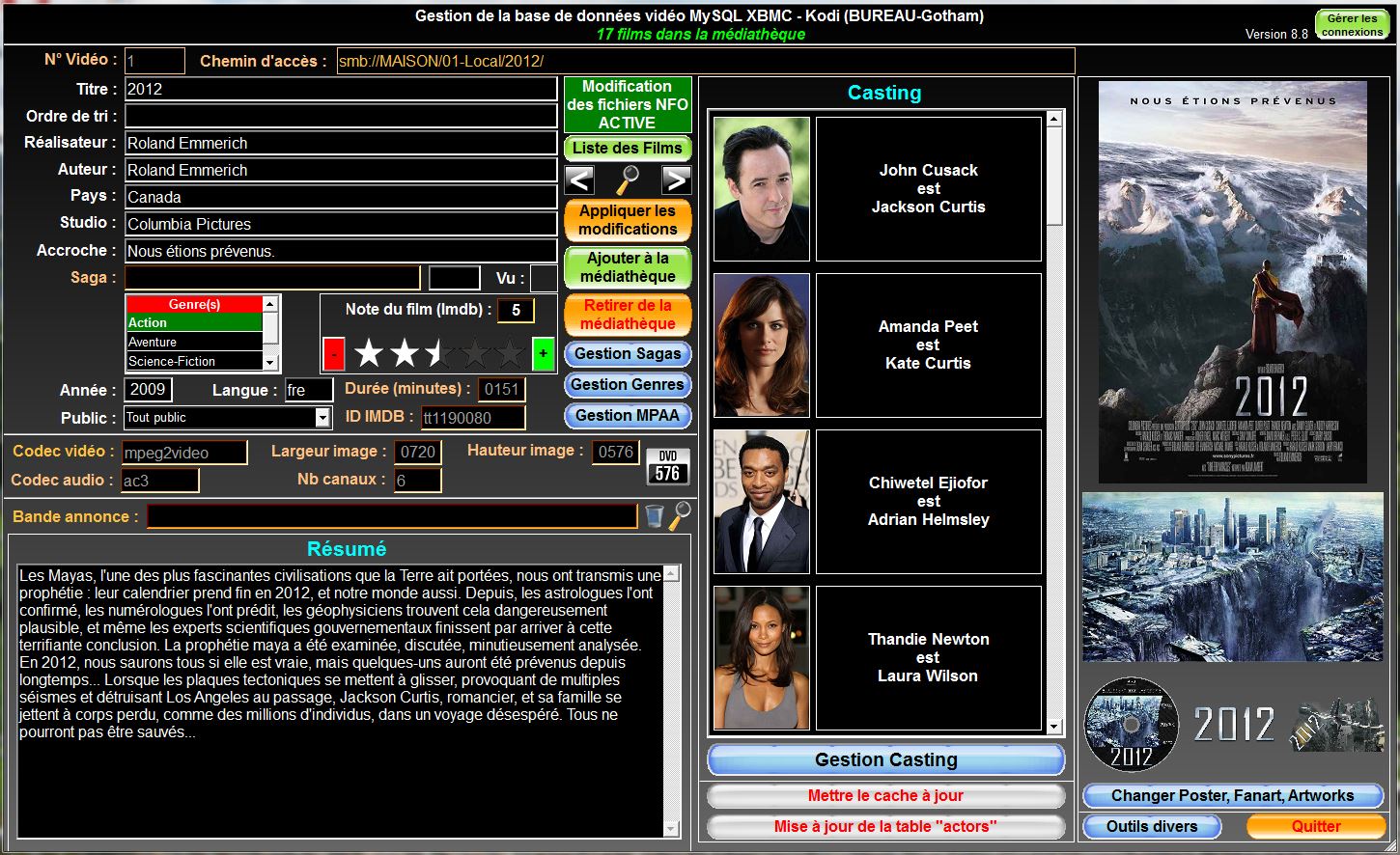
Task: Click John Cusack's photo
Action: point(762,189)
